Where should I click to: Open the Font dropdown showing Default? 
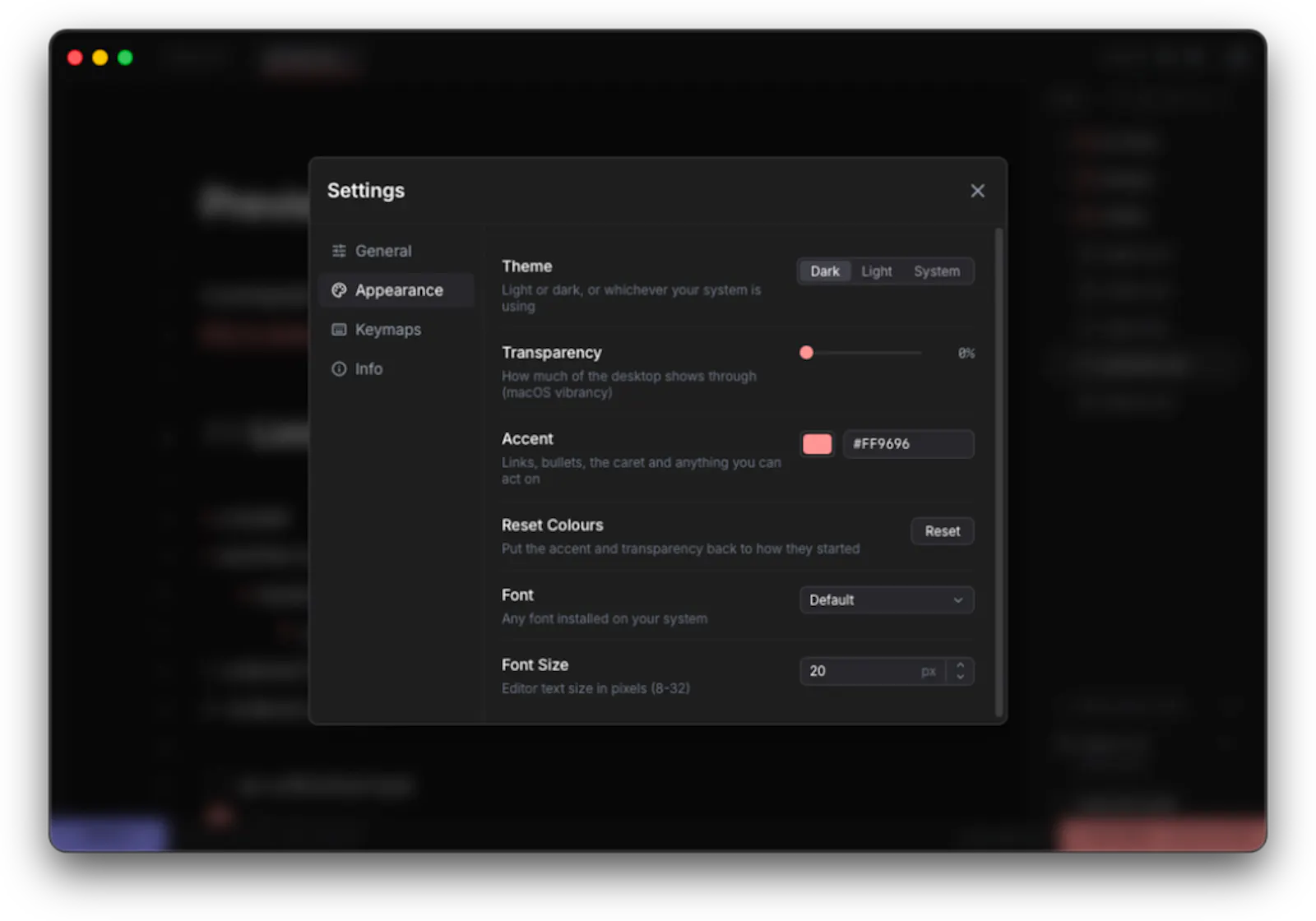coord(887,600)
